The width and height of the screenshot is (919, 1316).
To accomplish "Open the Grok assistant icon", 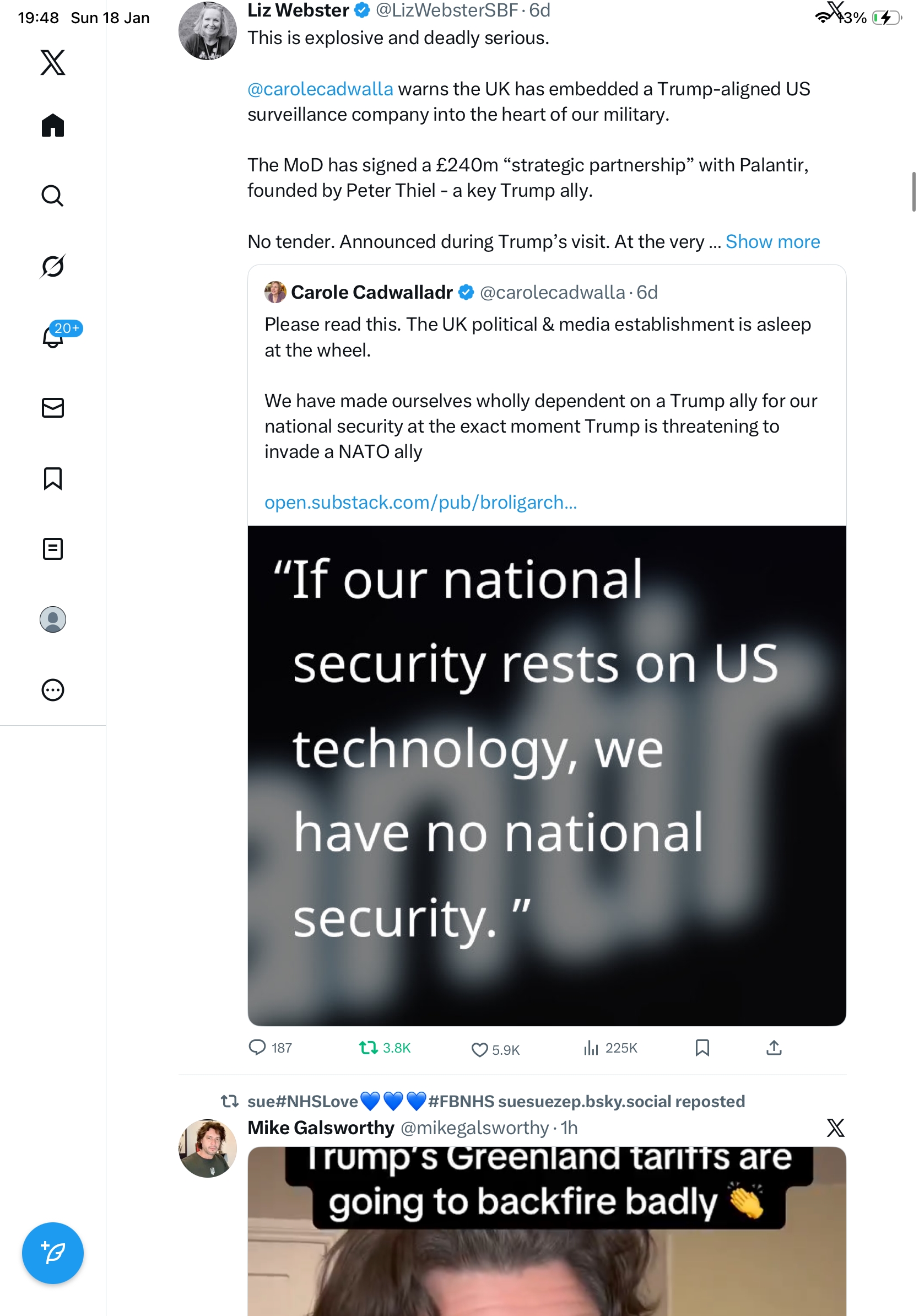I will [53, 266].
